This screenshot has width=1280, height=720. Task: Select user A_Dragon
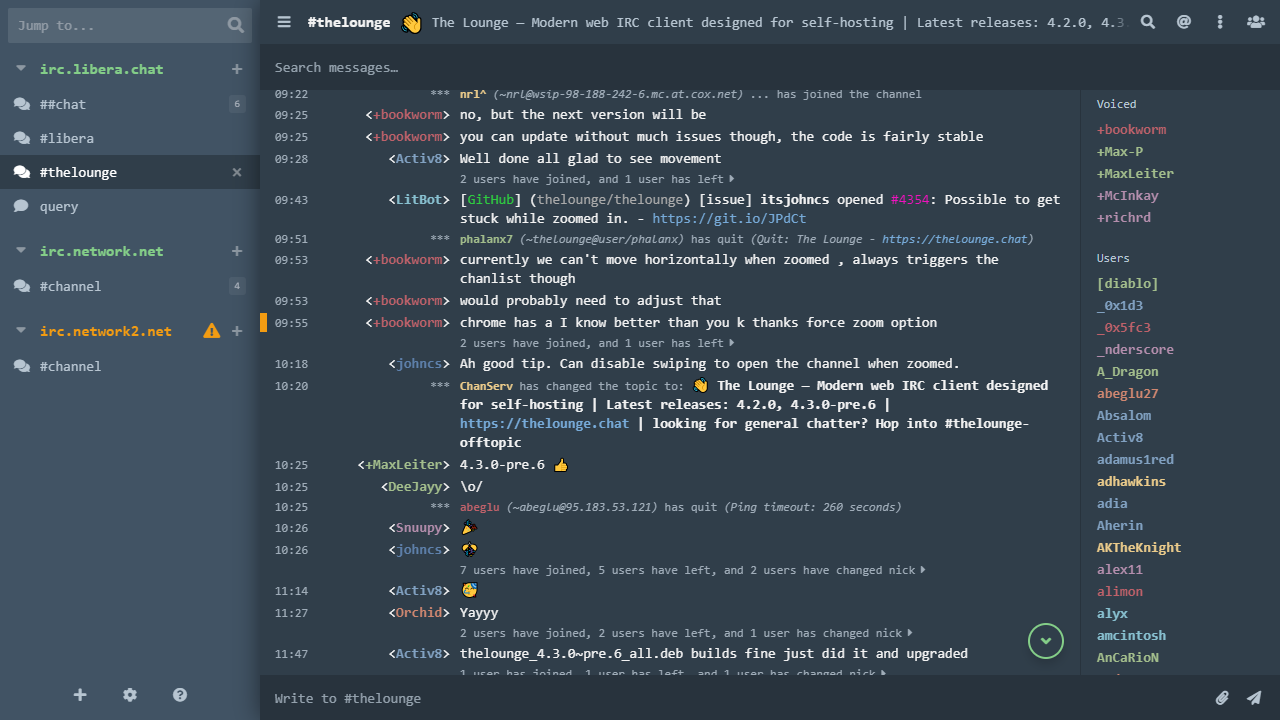point(1127,372)
